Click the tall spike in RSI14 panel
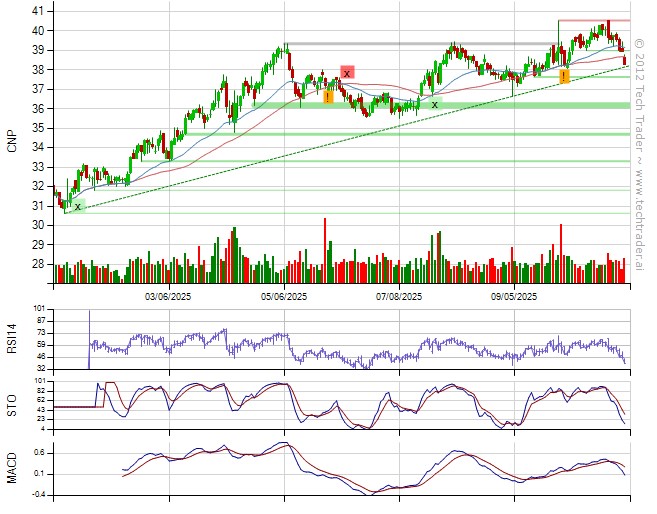This screenshot has height=514, width=657. (89, 325)
